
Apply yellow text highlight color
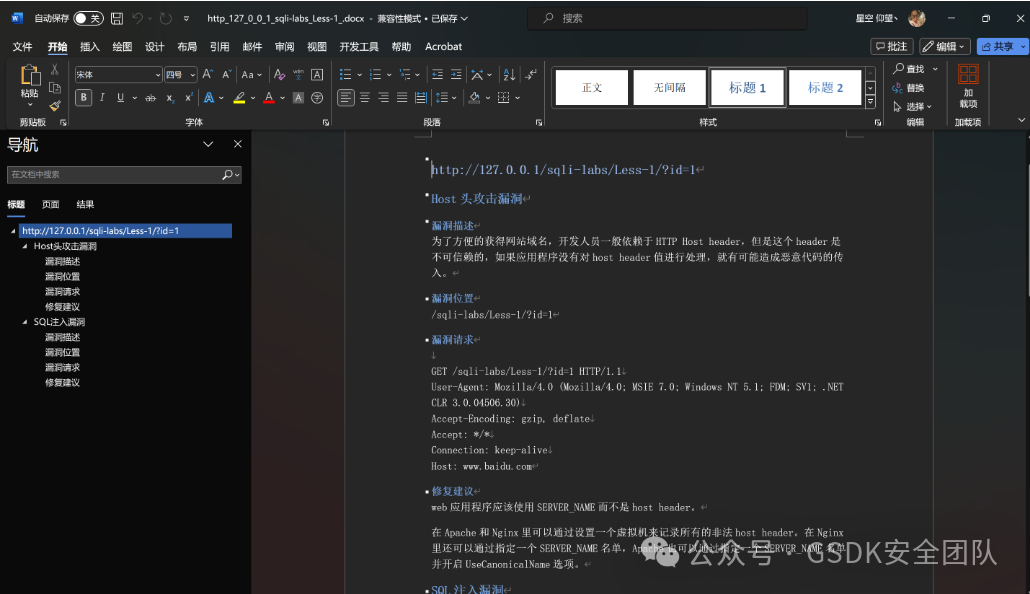pos(239,98)
